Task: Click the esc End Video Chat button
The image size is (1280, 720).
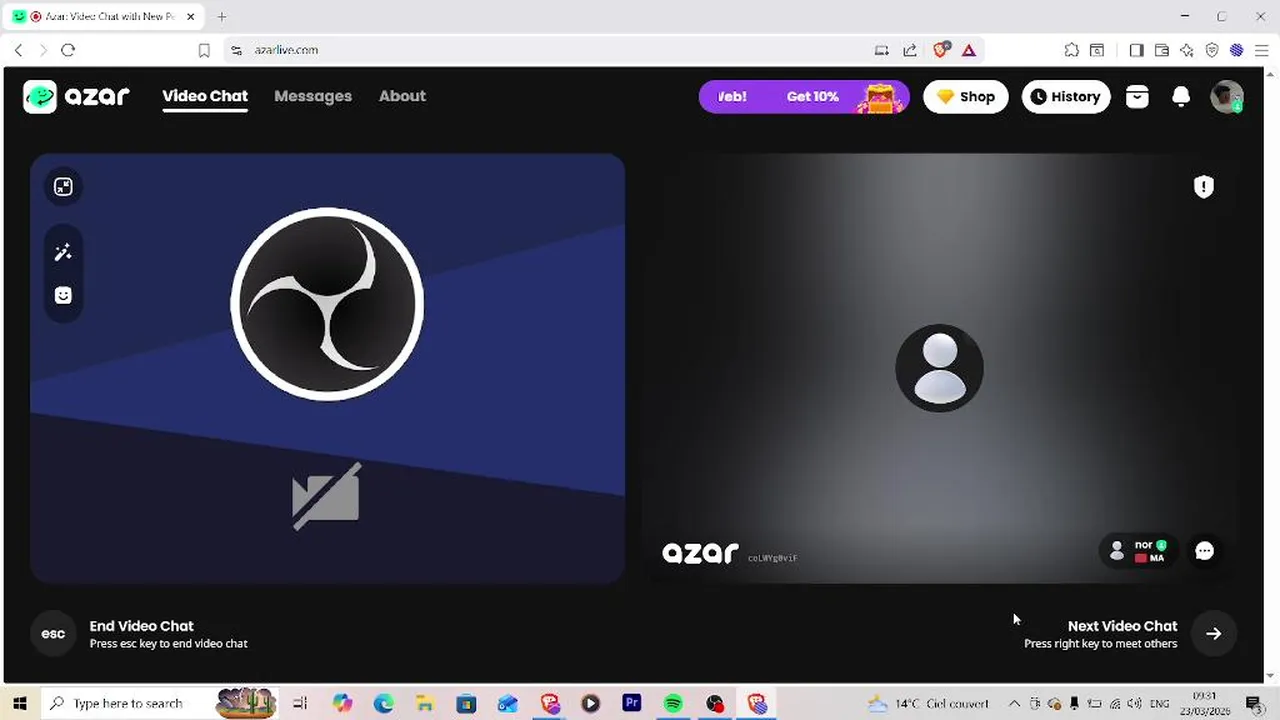Action: 53,633
